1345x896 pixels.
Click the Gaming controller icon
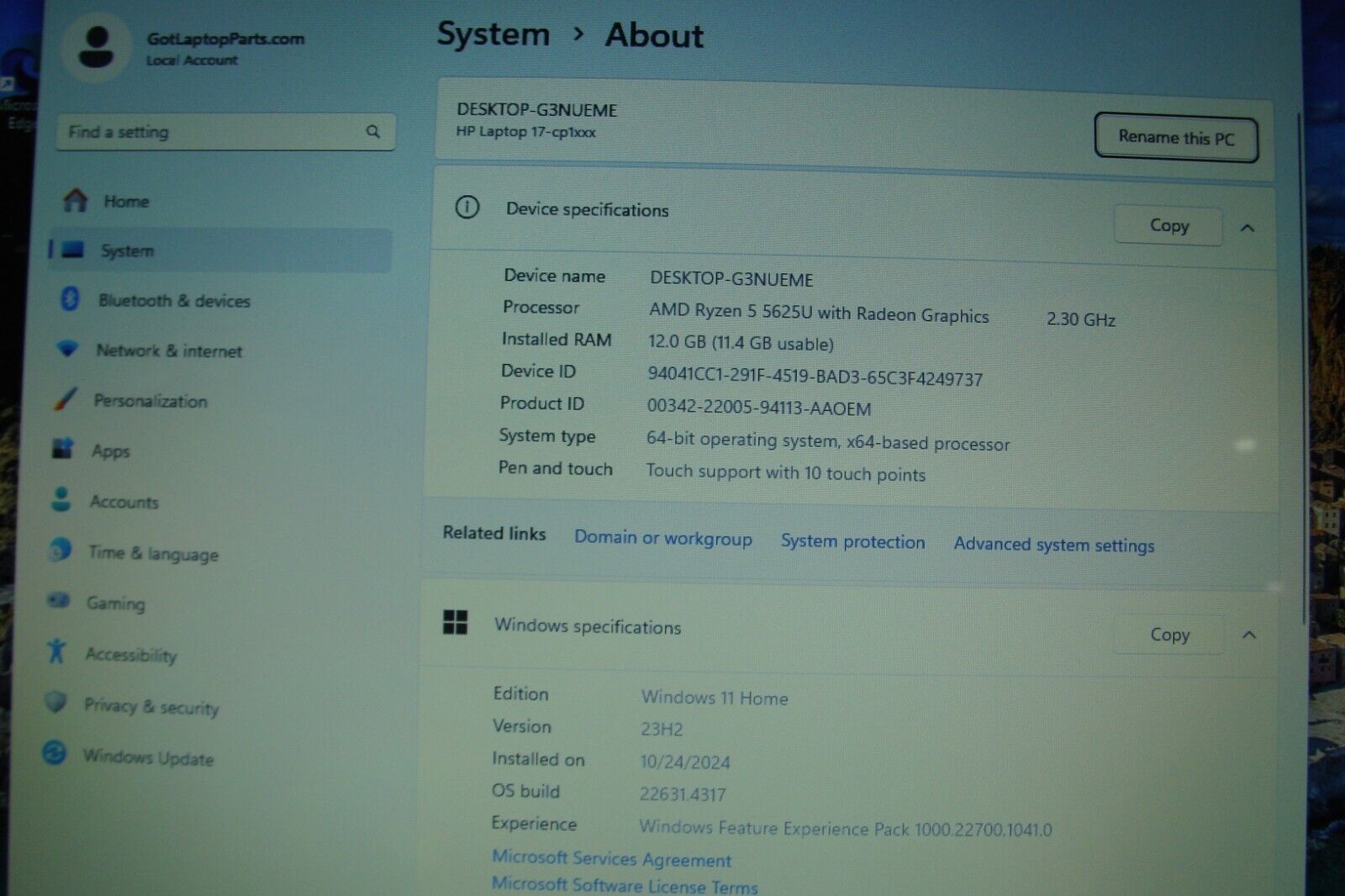[x=58, y=599]
